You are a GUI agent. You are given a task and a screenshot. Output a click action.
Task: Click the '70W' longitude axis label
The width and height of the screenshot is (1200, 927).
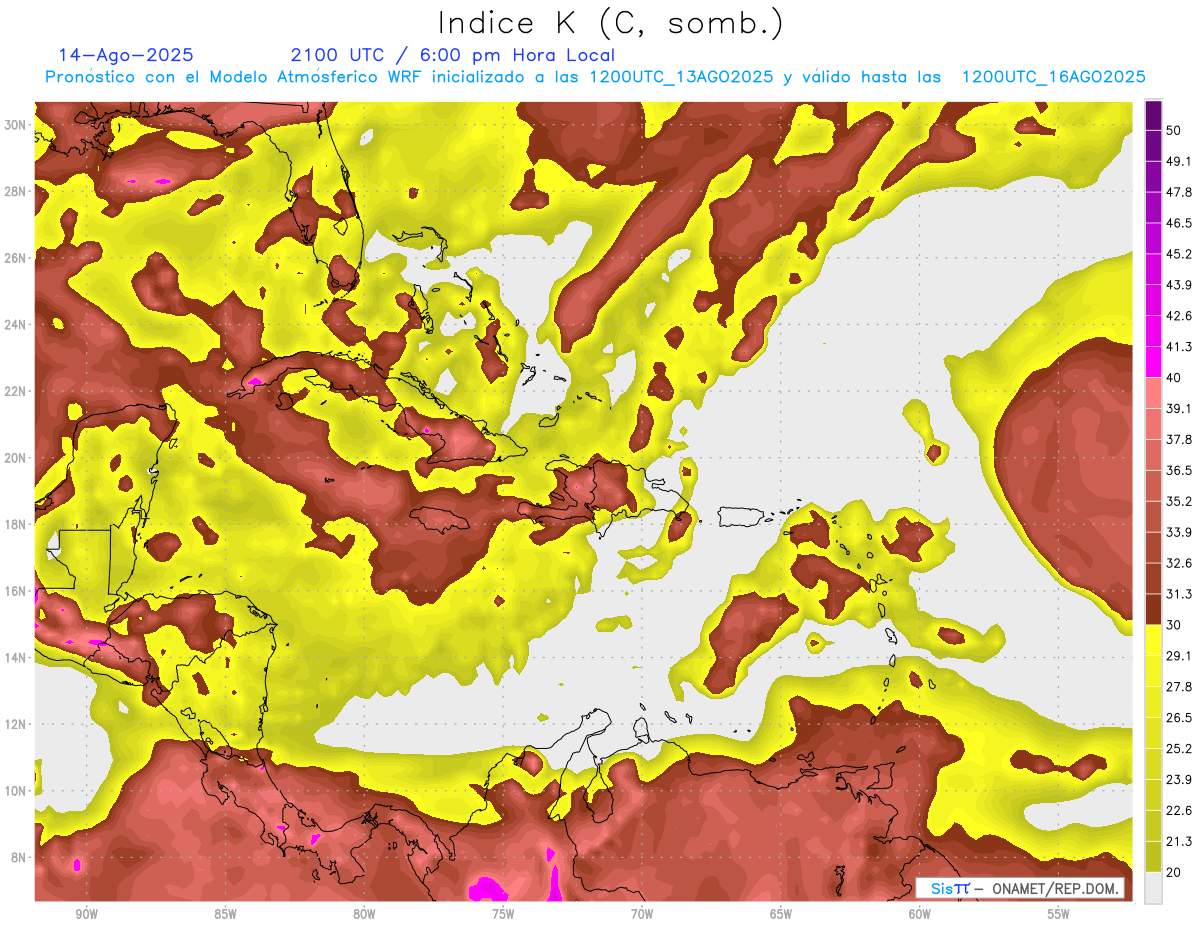(x=642, y=914)
